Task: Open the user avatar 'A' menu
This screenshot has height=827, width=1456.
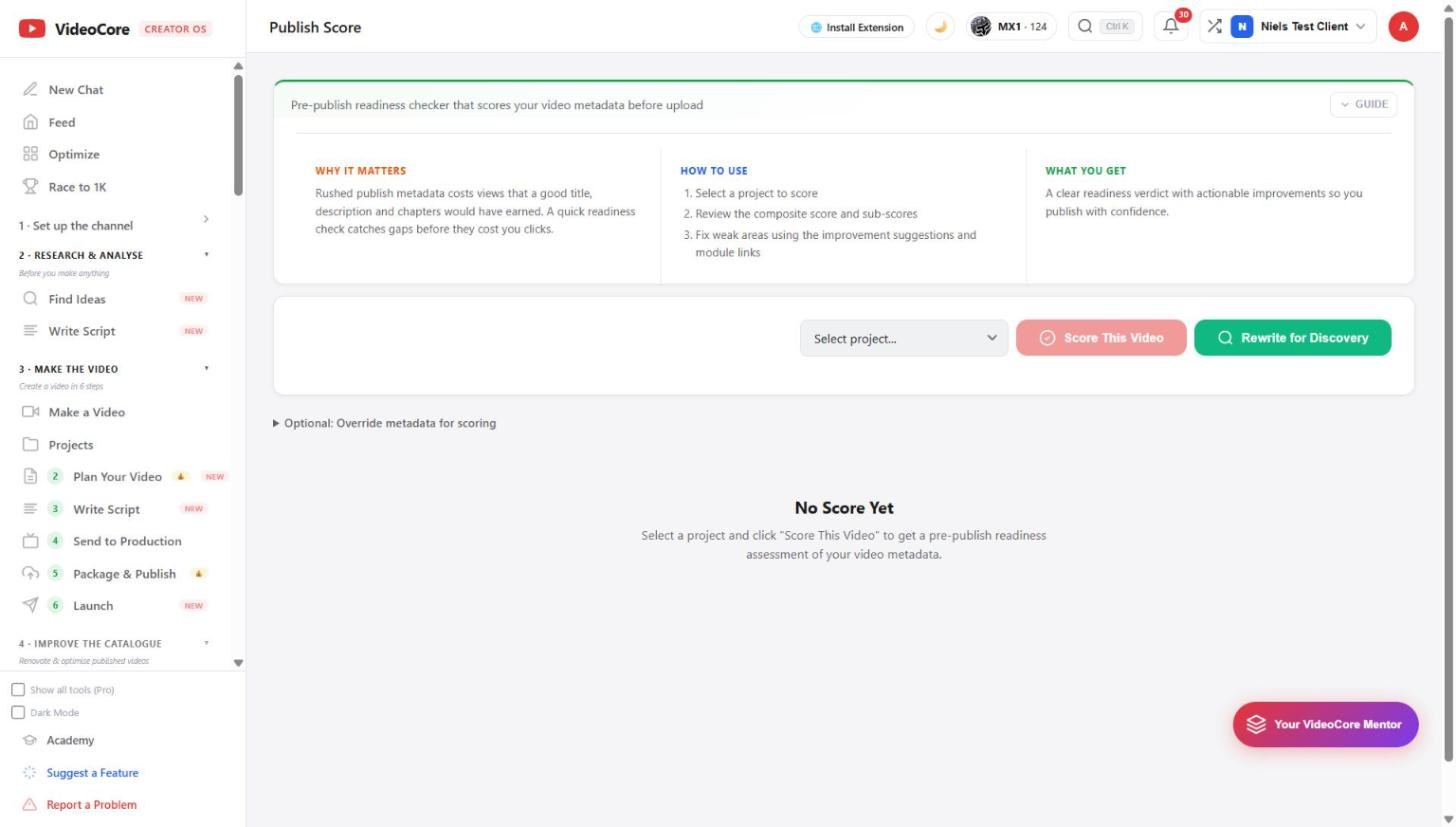Action: 1403,27
